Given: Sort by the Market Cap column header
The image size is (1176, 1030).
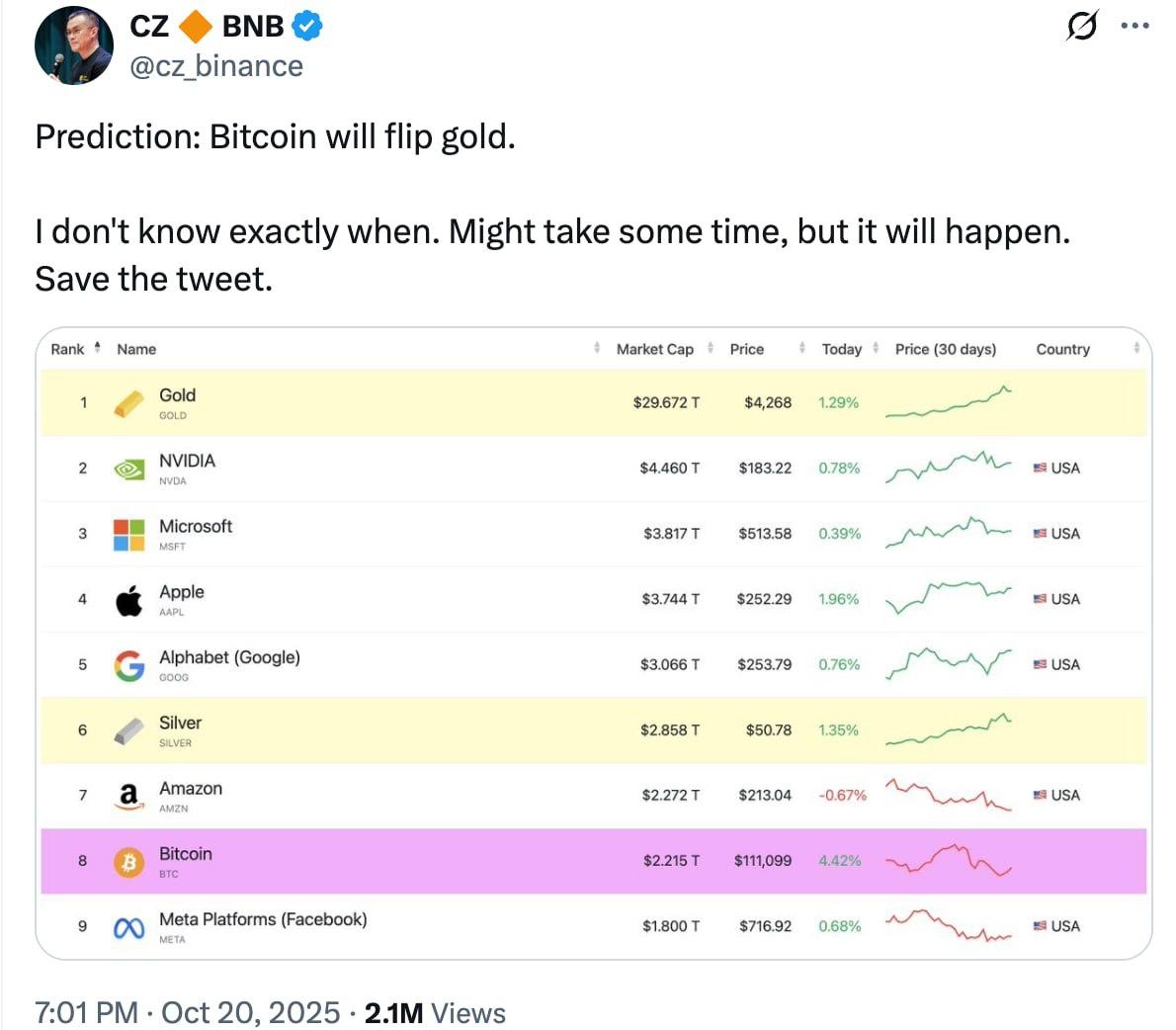Looking at the screenshot, I should [x=654, y=349].
